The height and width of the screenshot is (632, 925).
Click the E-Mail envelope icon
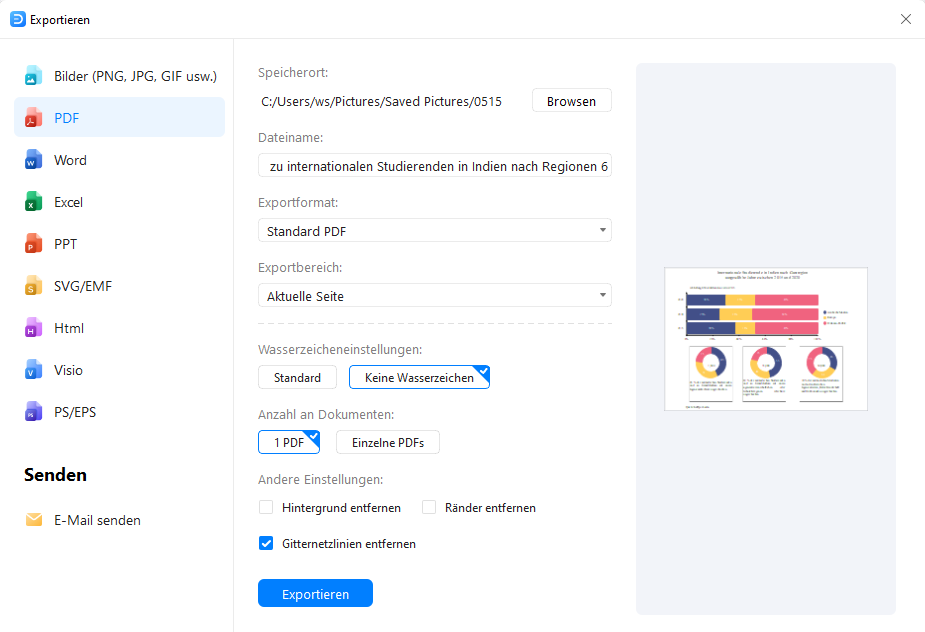pyautogui.click(x=34, y=520)
